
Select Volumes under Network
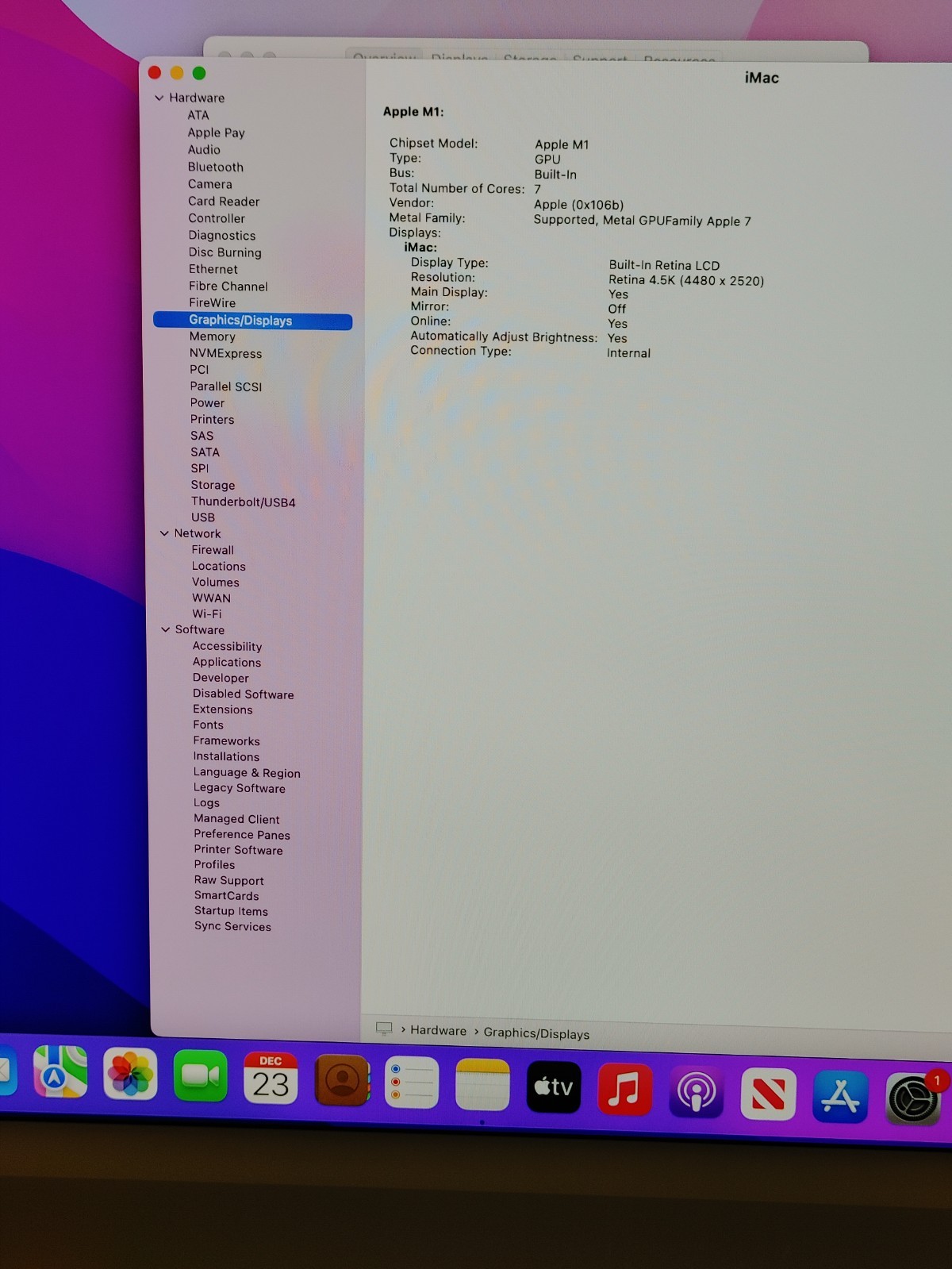tap(216, 583)
